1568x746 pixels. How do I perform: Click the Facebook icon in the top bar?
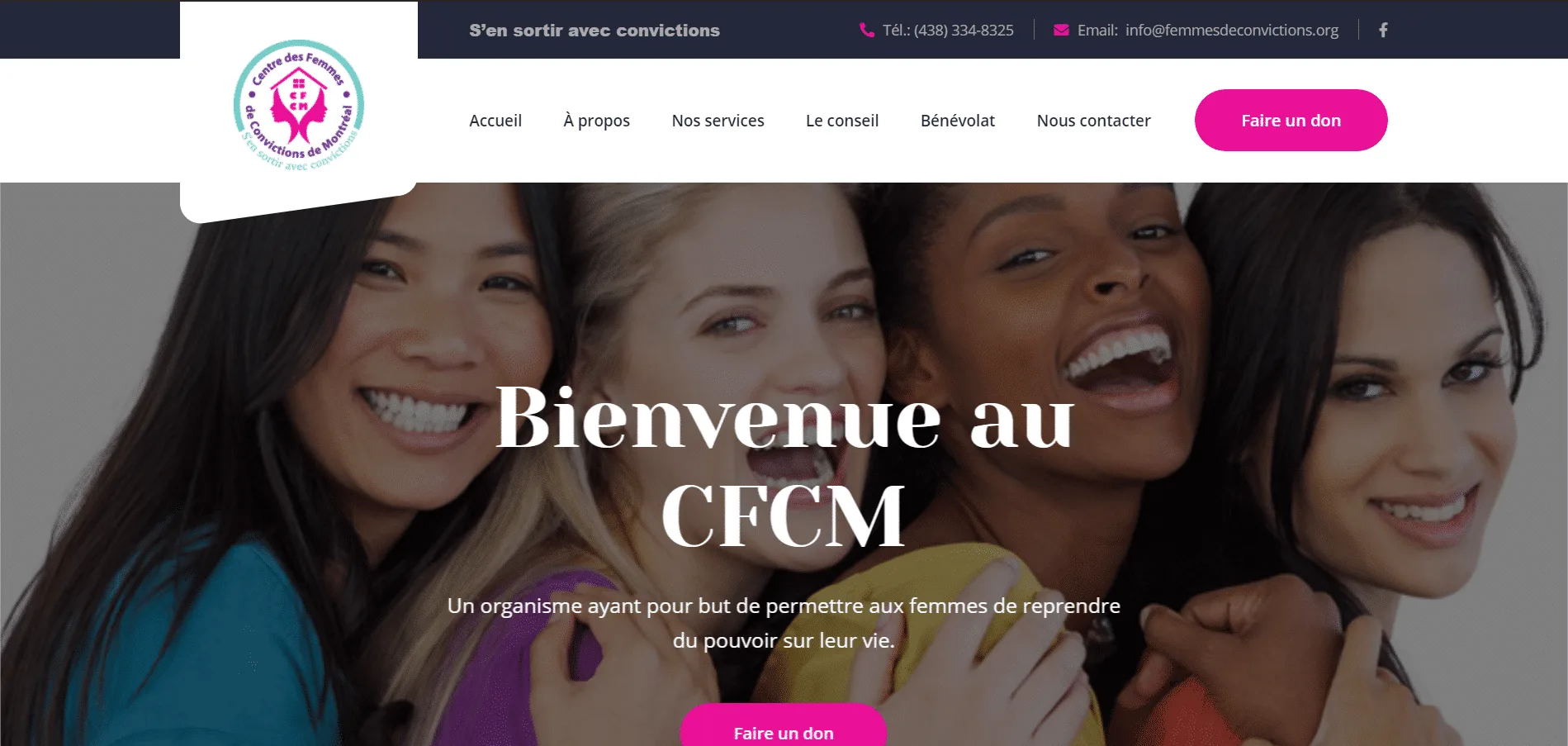(1383, 30)
